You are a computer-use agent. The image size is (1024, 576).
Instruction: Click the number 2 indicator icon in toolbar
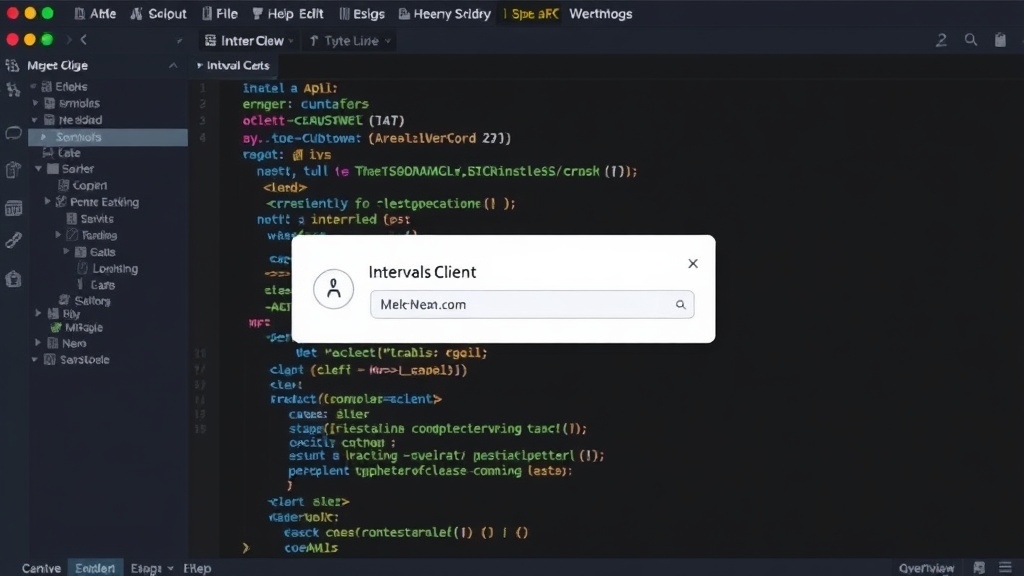[941, 40]
